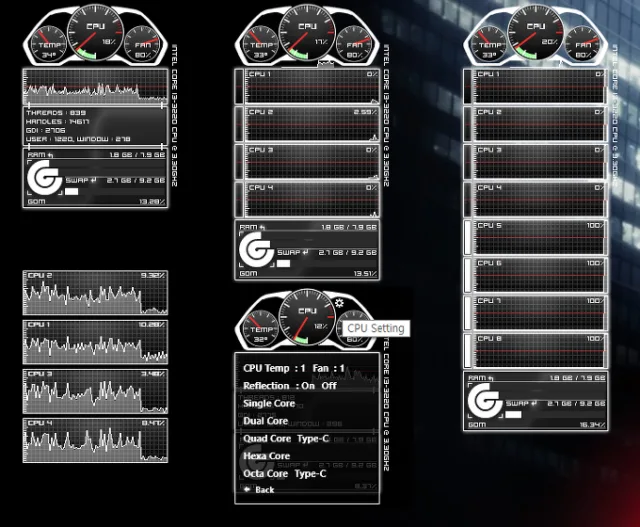
Task: Click the CPU 1 graph showing 10.28%
Action: click(x=95, y=342)
